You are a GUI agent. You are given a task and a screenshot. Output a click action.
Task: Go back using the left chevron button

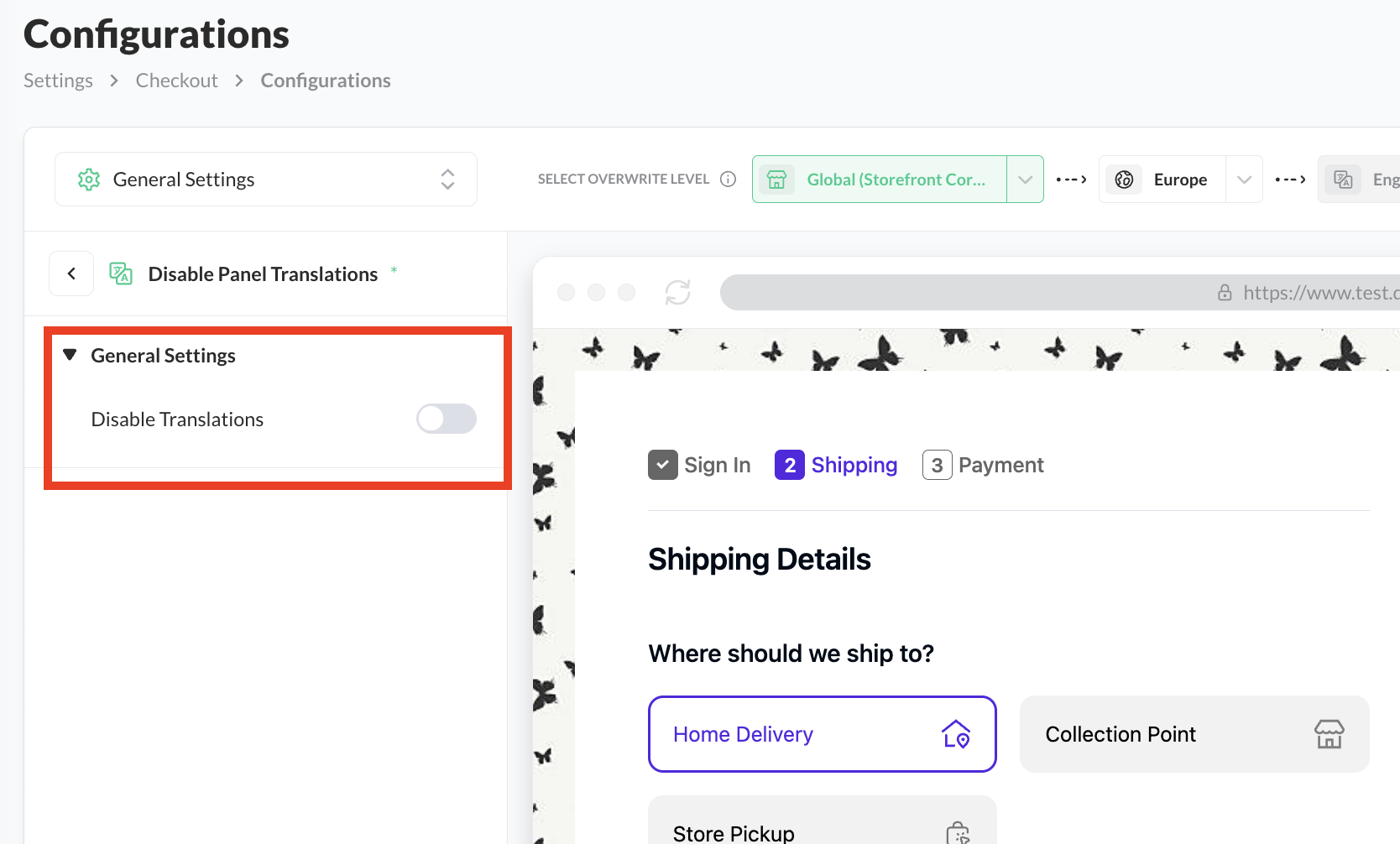(71, 274)
